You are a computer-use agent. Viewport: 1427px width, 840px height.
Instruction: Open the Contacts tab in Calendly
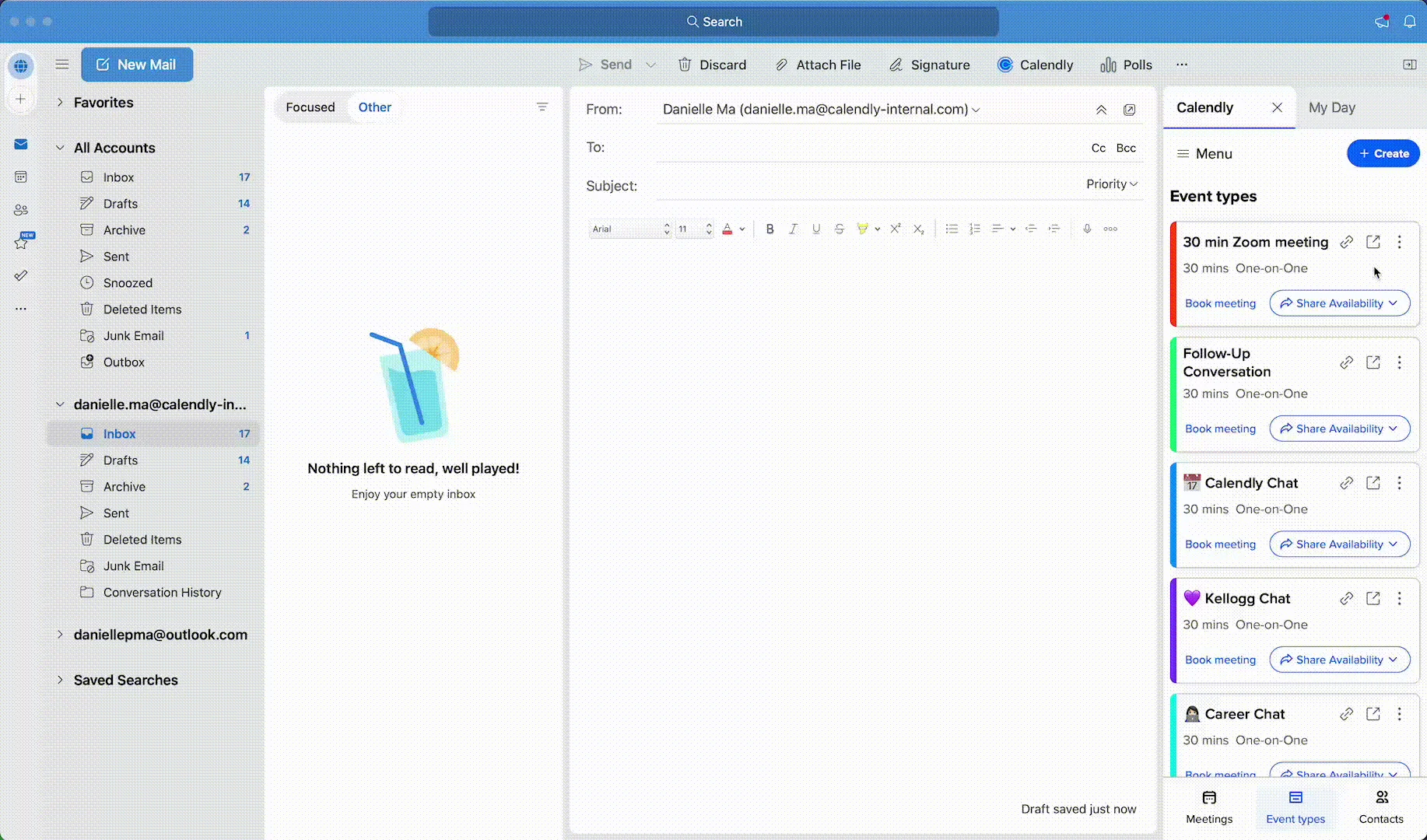[1381, 807]
